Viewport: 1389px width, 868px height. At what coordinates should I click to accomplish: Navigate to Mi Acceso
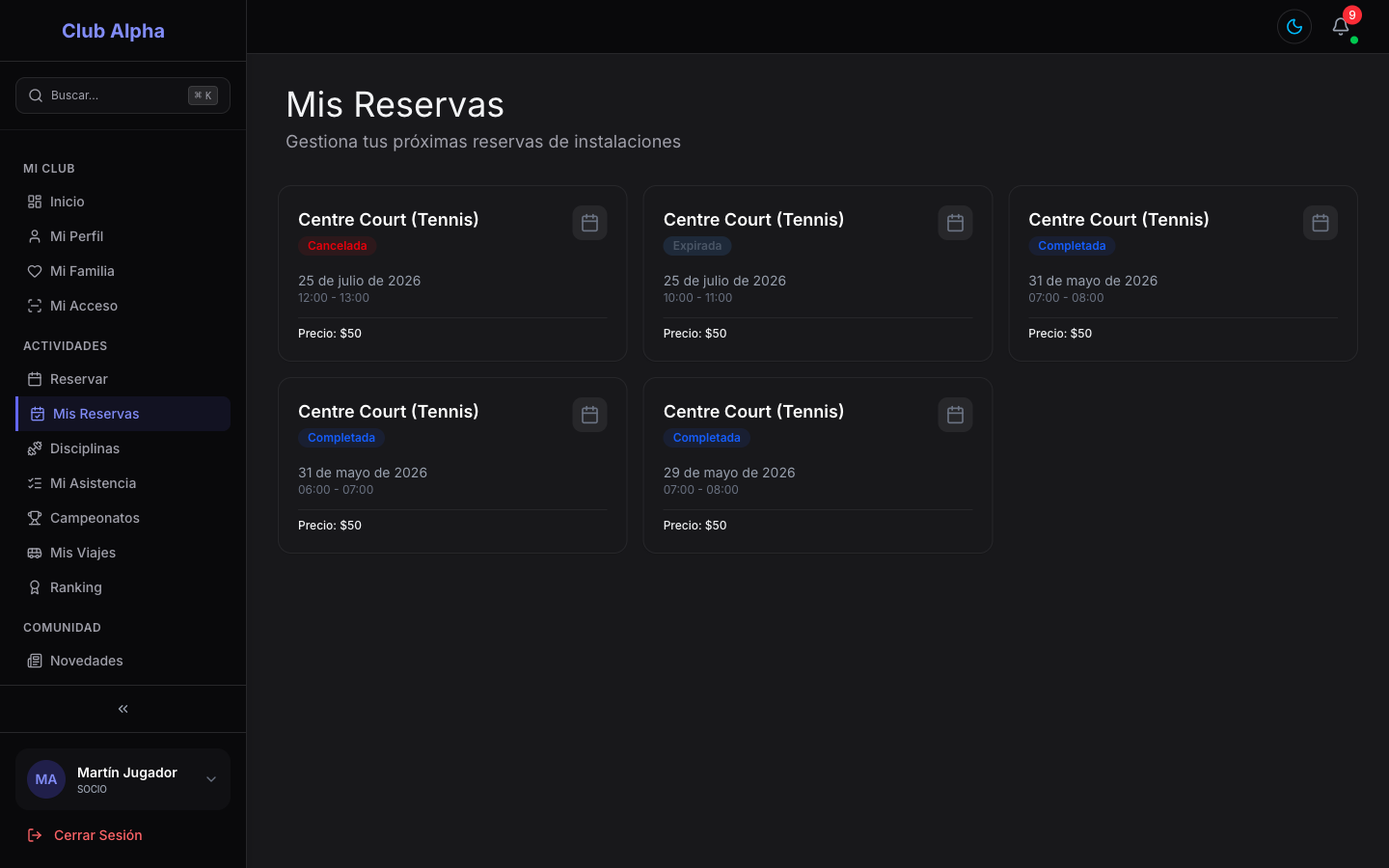tap(123, 306)
